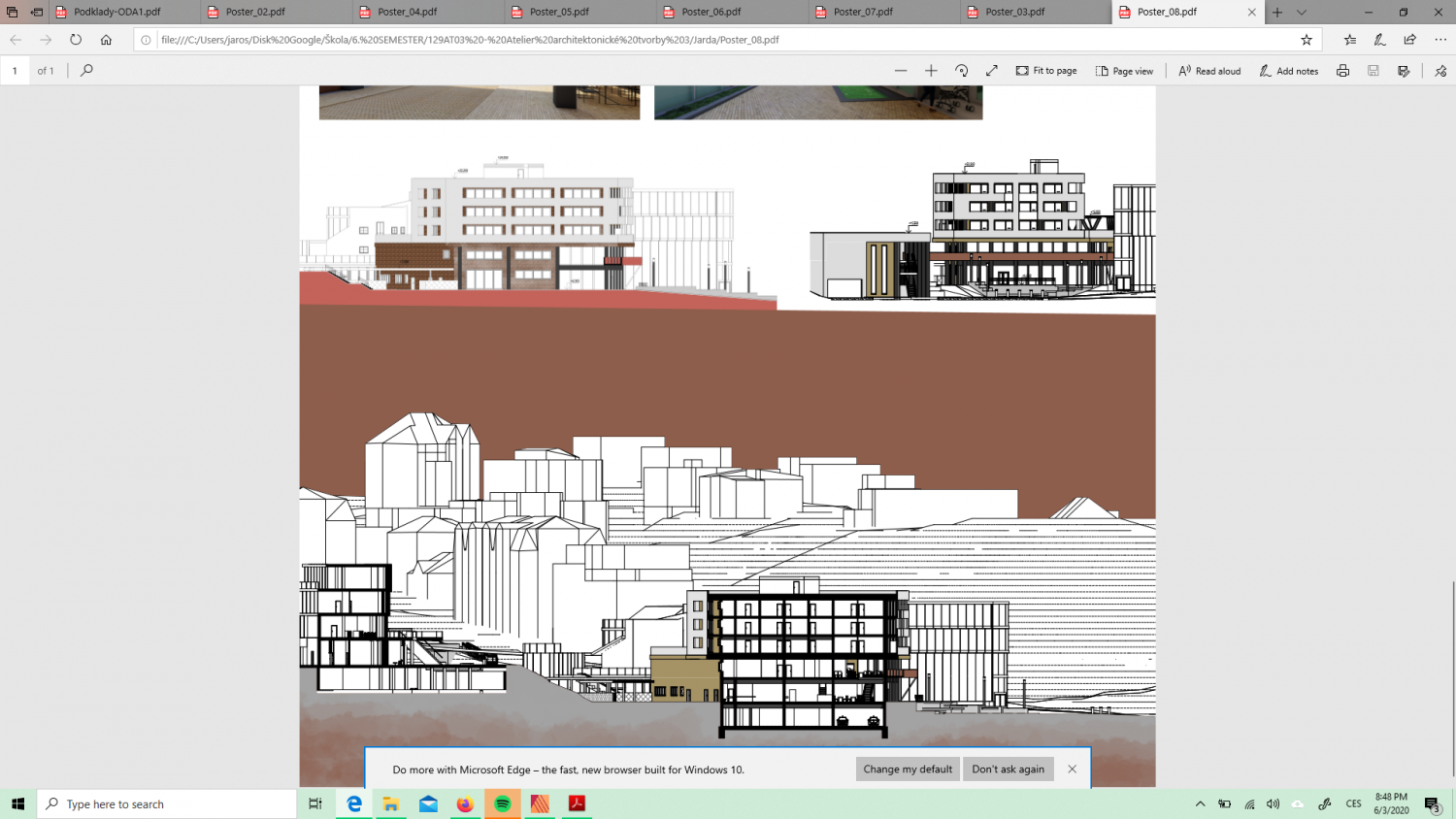1456x819 pixels.
Task: Open the volume control in system tray
Action: coord(1274,803)
